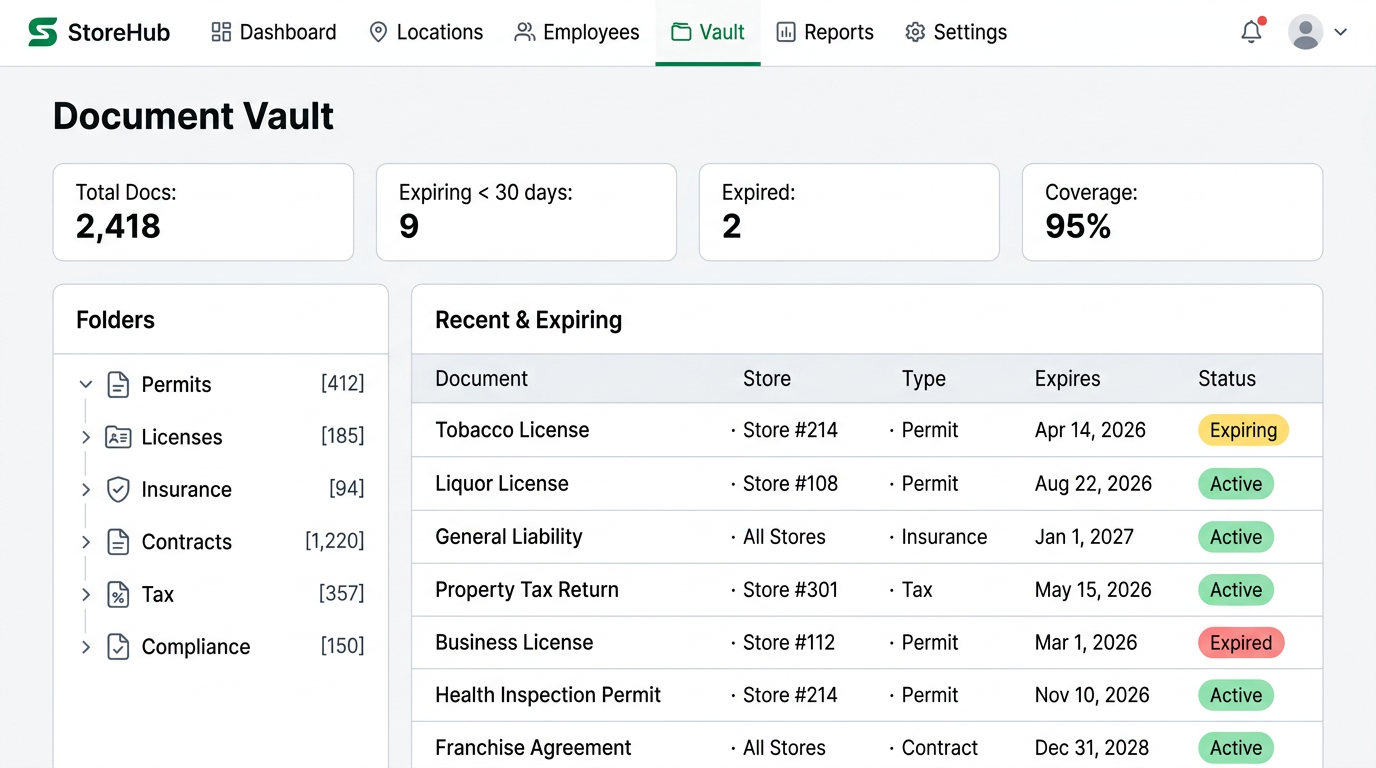The image size is (1376, 768).
Task: Click the Insurance shield icon
Action: [x=118, y=490]
